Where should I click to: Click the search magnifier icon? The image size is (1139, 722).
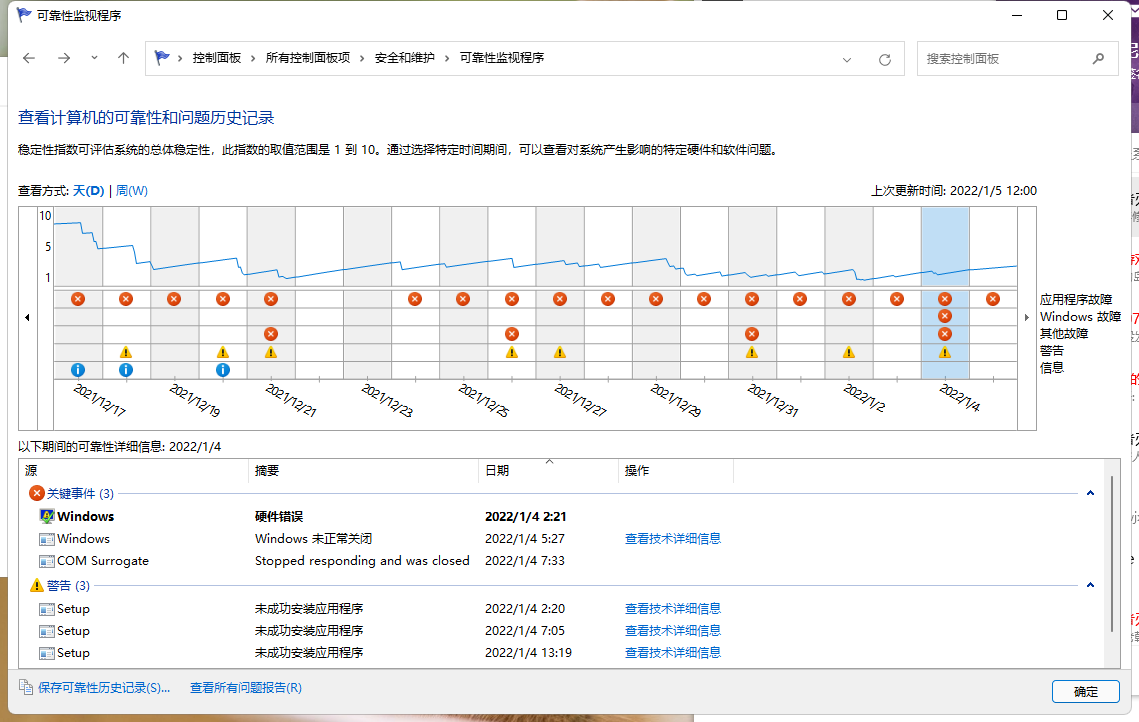[1098, 59]
